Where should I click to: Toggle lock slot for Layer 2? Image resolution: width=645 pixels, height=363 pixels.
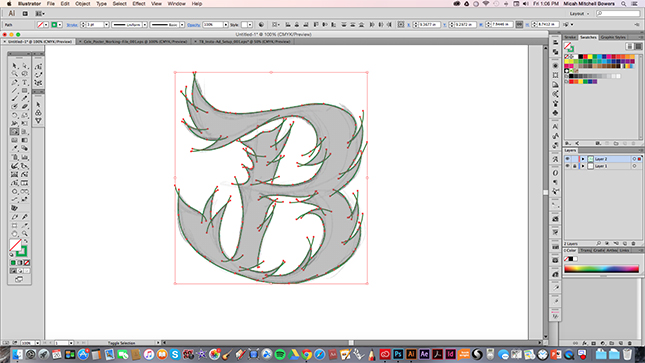tap(575, 159)
